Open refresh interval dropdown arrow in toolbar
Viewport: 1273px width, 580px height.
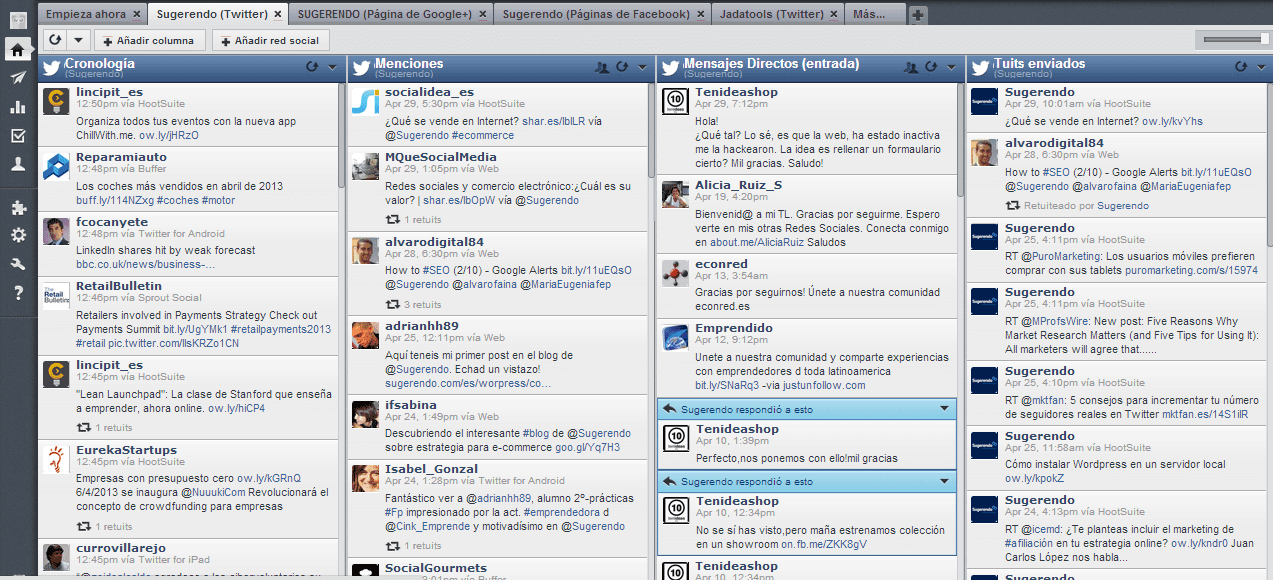coord(77,40)
